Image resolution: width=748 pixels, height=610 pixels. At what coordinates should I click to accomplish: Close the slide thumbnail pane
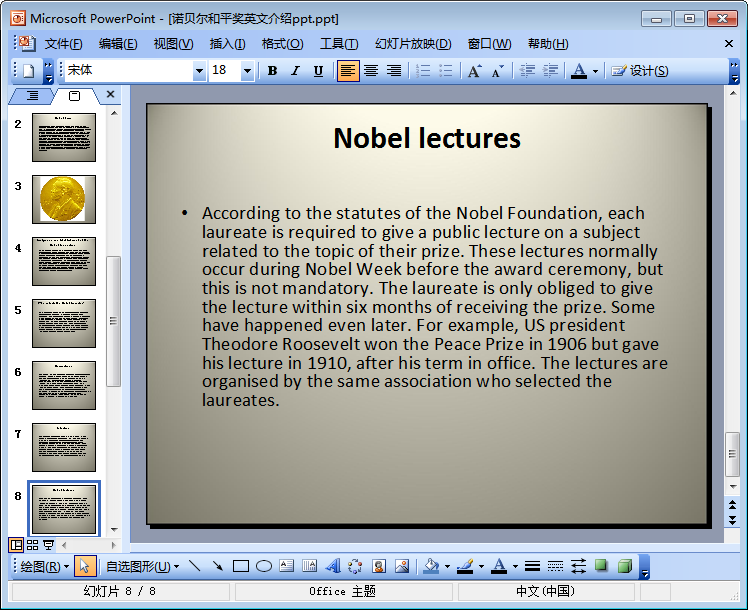click(111, 94)
